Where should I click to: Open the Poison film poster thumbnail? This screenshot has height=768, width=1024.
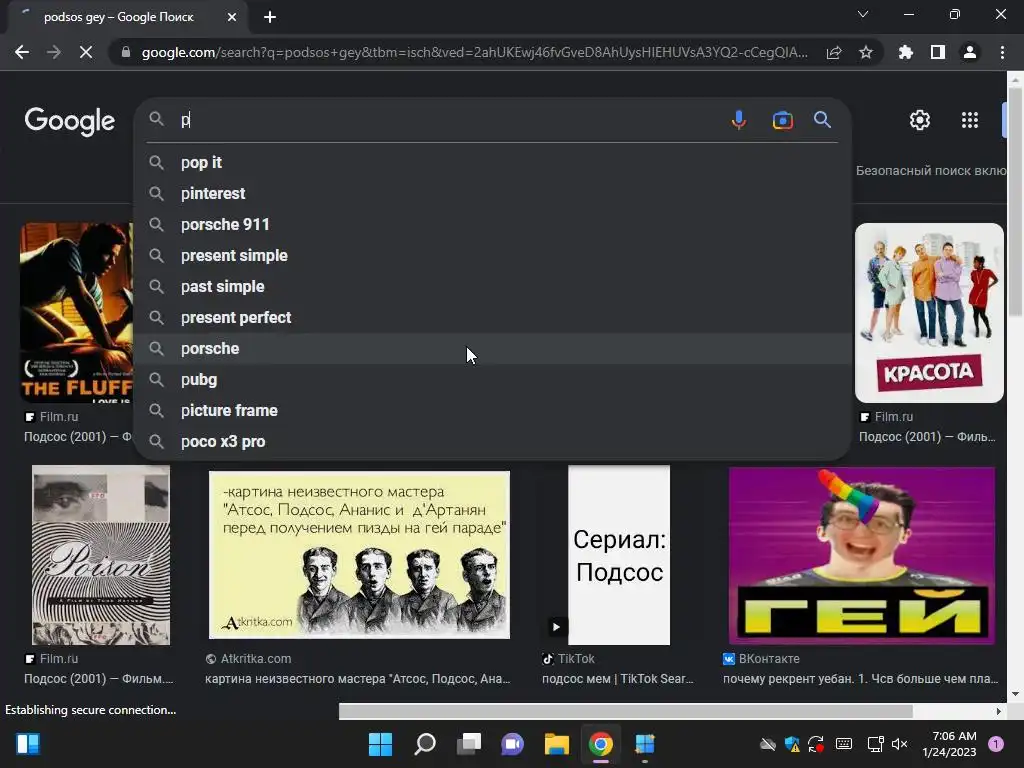[101, 555]
